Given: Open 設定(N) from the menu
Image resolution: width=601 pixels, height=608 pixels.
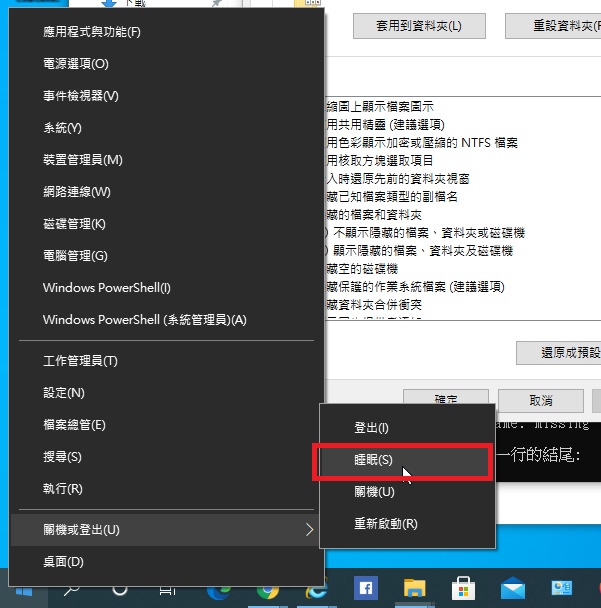Looking at the screenshot, I should (x=167, y=393).
